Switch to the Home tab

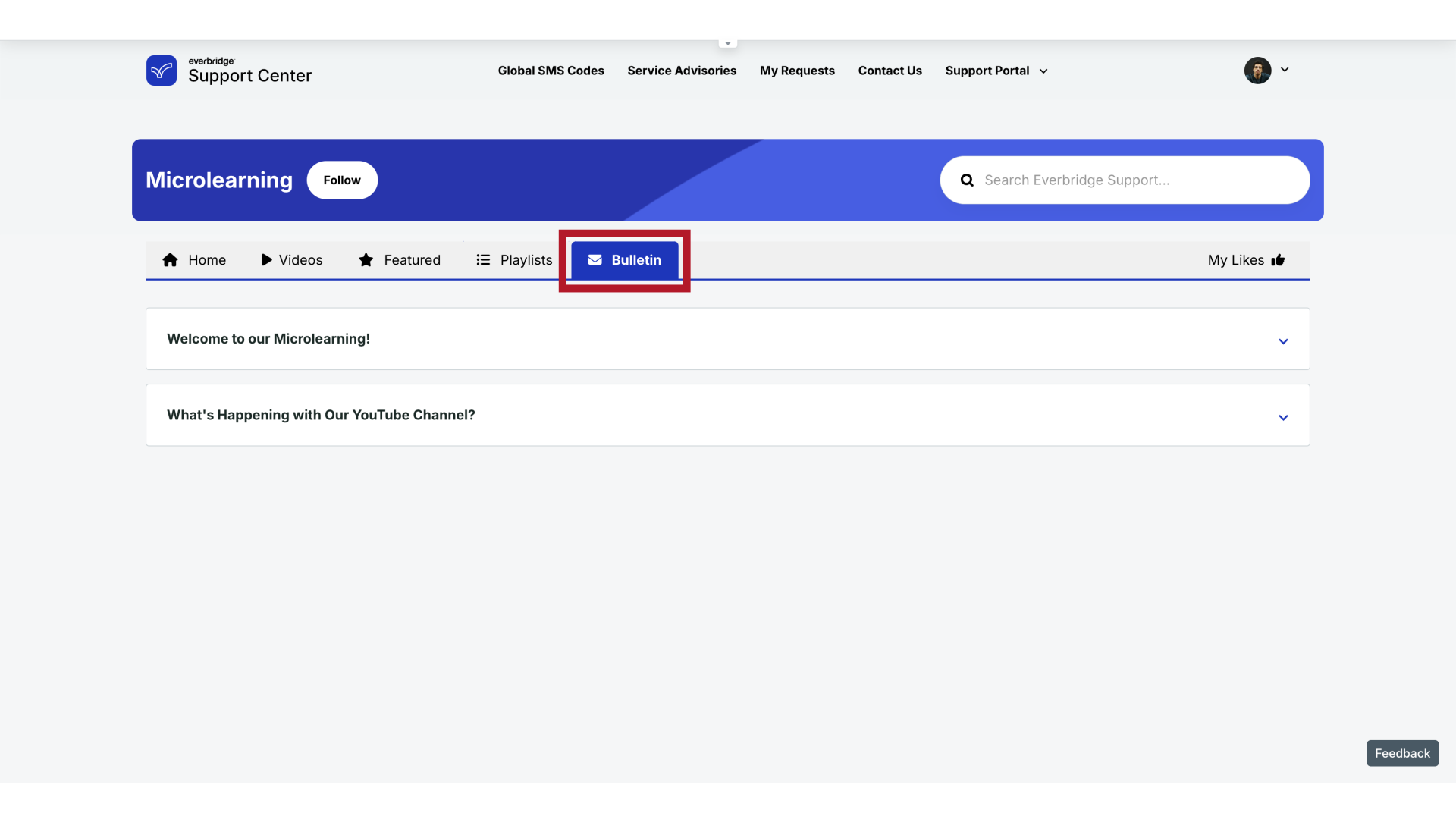coord(194,260)
